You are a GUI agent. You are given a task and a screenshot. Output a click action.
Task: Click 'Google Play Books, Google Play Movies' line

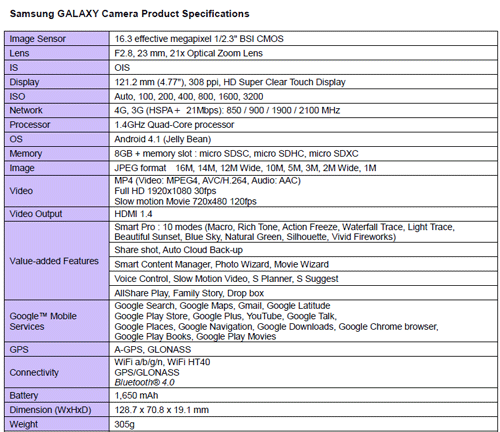(x=195, y=337)
